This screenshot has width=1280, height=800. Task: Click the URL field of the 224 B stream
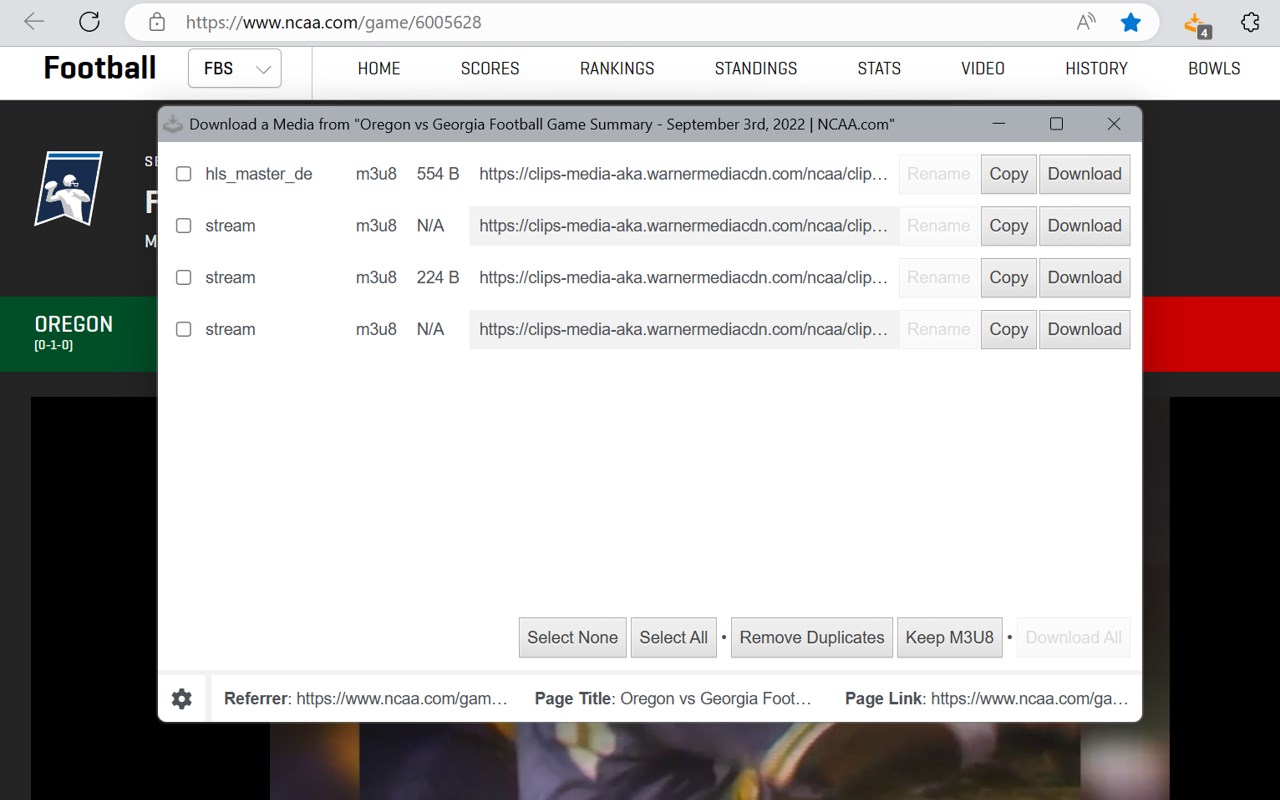[684, 278]
